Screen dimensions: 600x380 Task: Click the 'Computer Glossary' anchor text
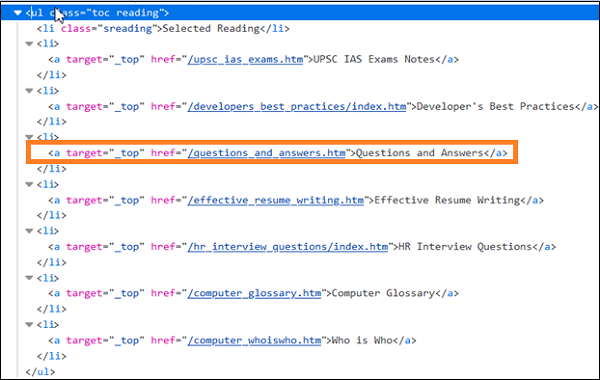[383, 294]
